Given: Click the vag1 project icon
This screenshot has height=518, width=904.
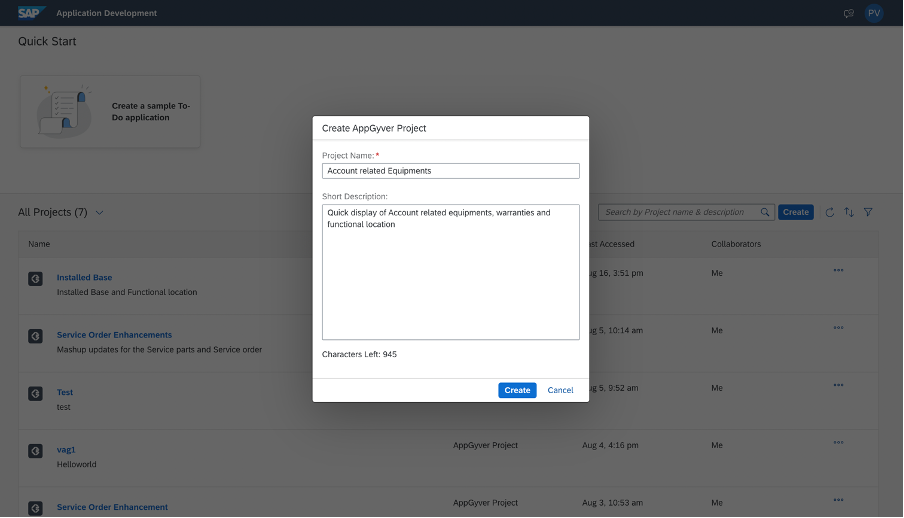Looking at the screenshot, I should click(36, 451).
